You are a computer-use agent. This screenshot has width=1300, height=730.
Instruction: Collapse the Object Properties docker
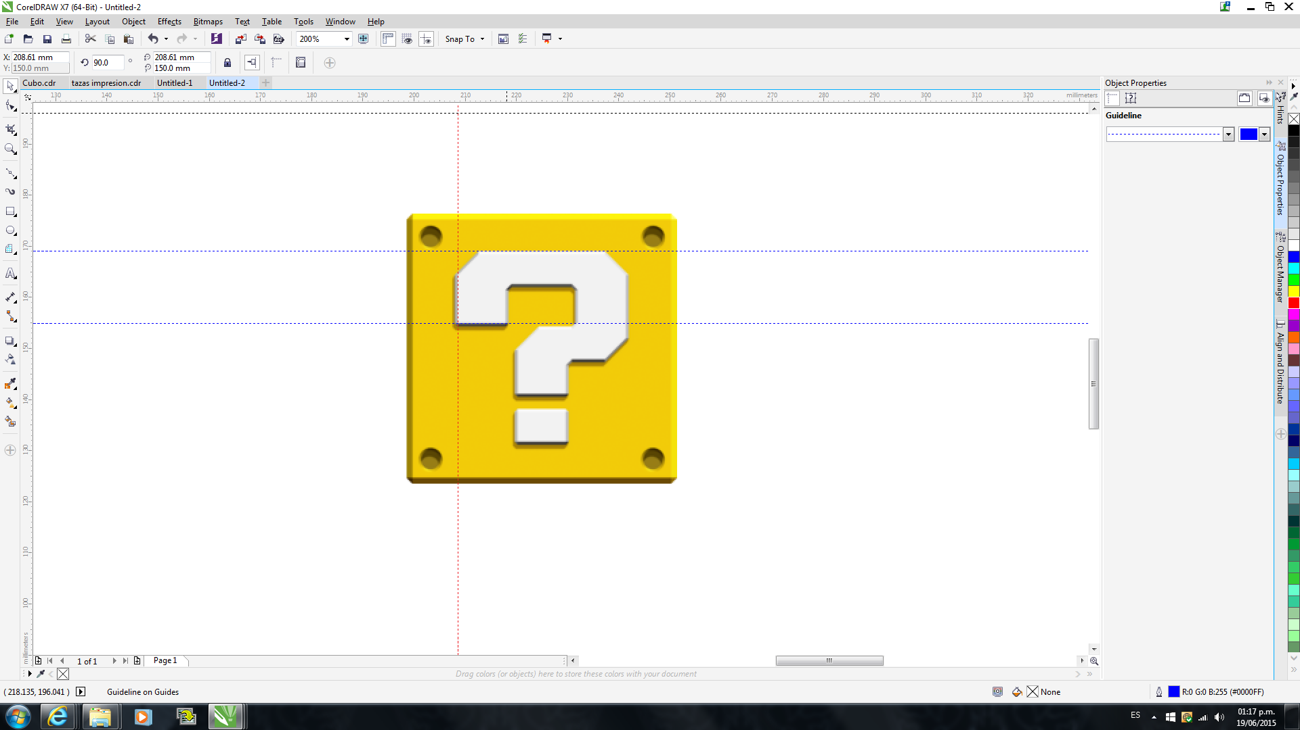tap(1269, 83)
